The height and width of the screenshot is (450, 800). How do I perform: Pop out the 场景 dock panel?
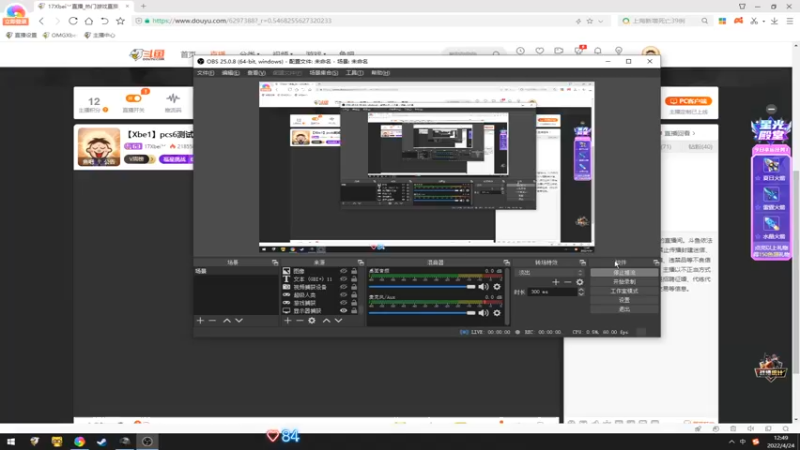275,262
